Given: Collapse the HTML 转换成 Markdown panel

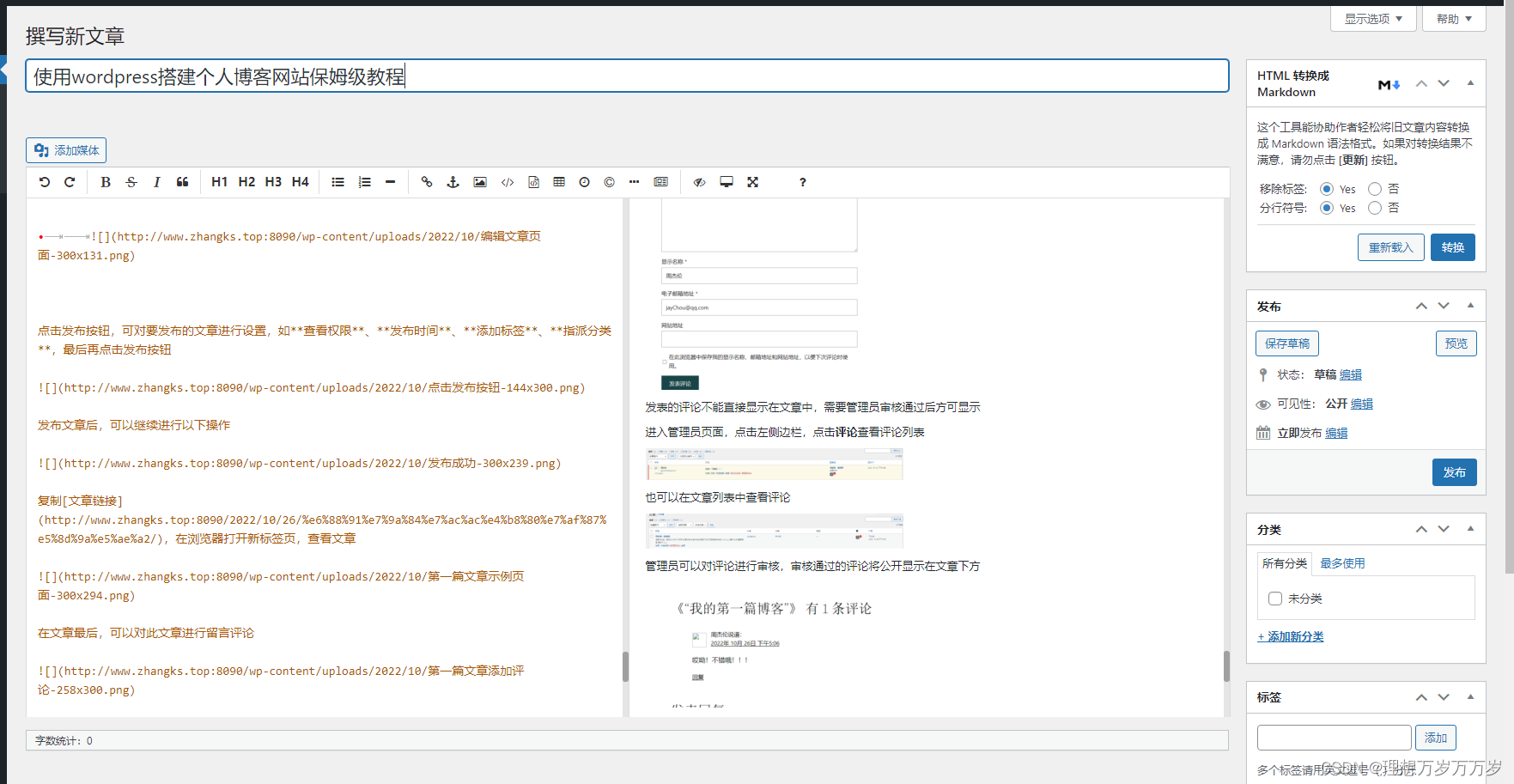Looking at the screenshot, I should (1470, 83).
